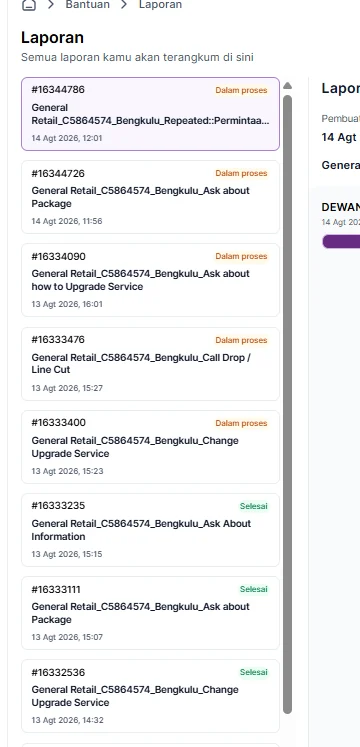Open report #16333400 Change Upgrade Service
360x747 pixels.
point(150,446)
